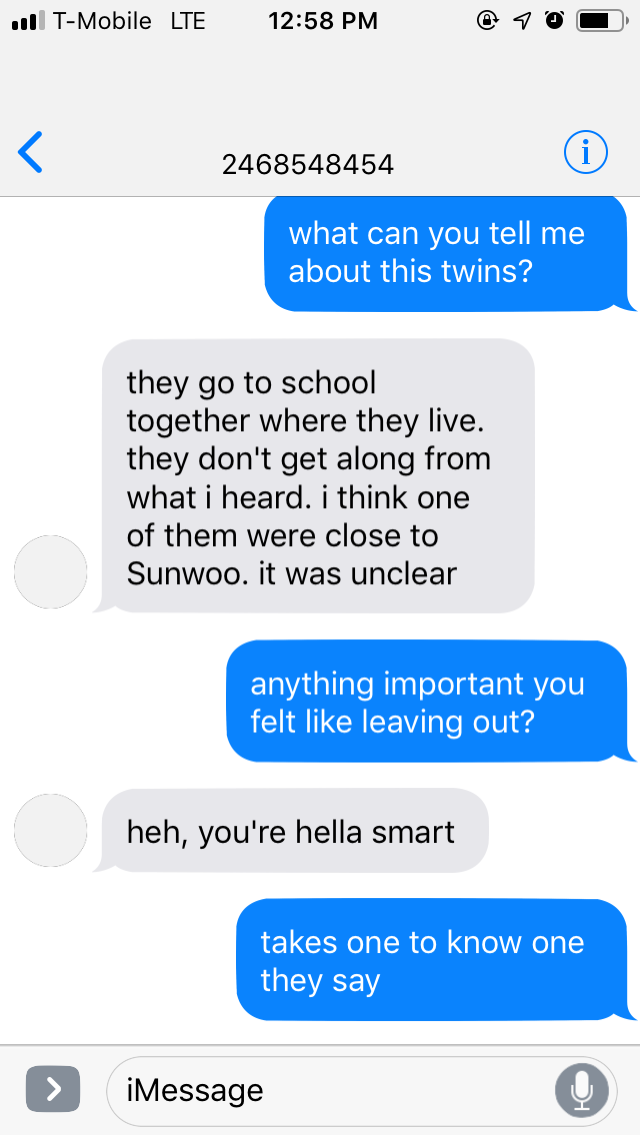The width and height of the screenshot is (640, 1136).
Task: Tap the rotation lock status icon
Action: [487, 21]
